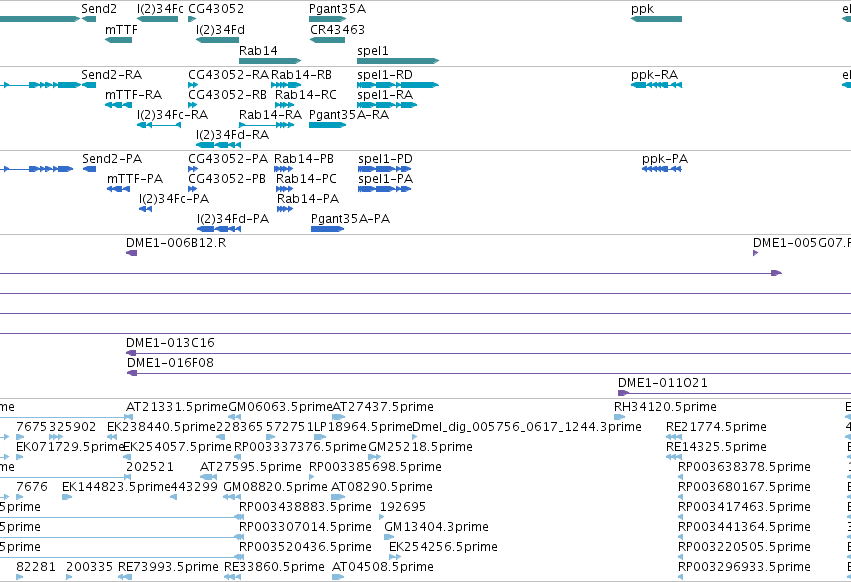
Task: Select the CG43052-RB transcript label
Action: pos(227,94)
